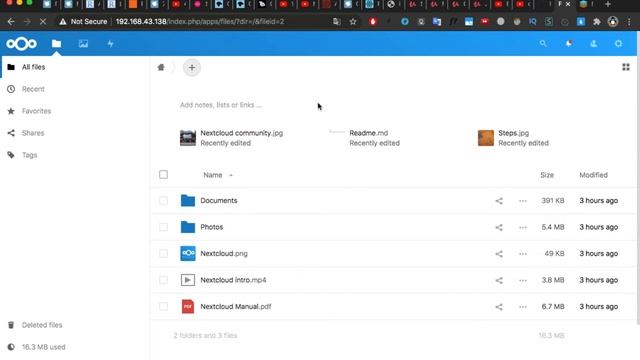
Task: Share Nextcloud intro.mp4 file
Action: pyautogui.click(x=499, y=280)
